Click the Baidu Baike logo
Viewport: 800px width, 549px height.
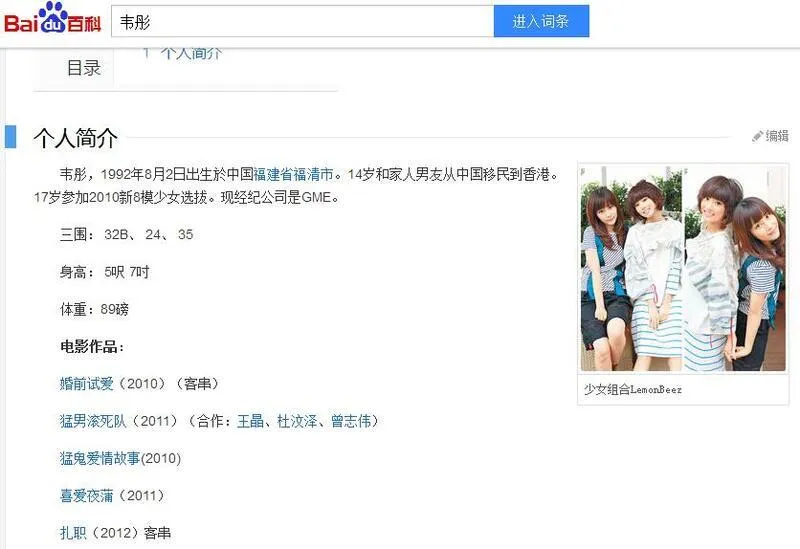click(x=53, y=18)
